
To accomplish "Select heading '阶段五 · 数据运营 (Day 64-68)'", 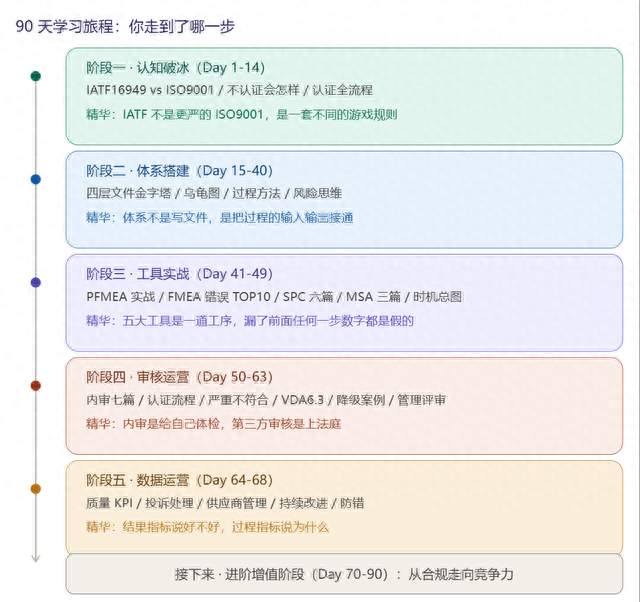I will [179, 480].
